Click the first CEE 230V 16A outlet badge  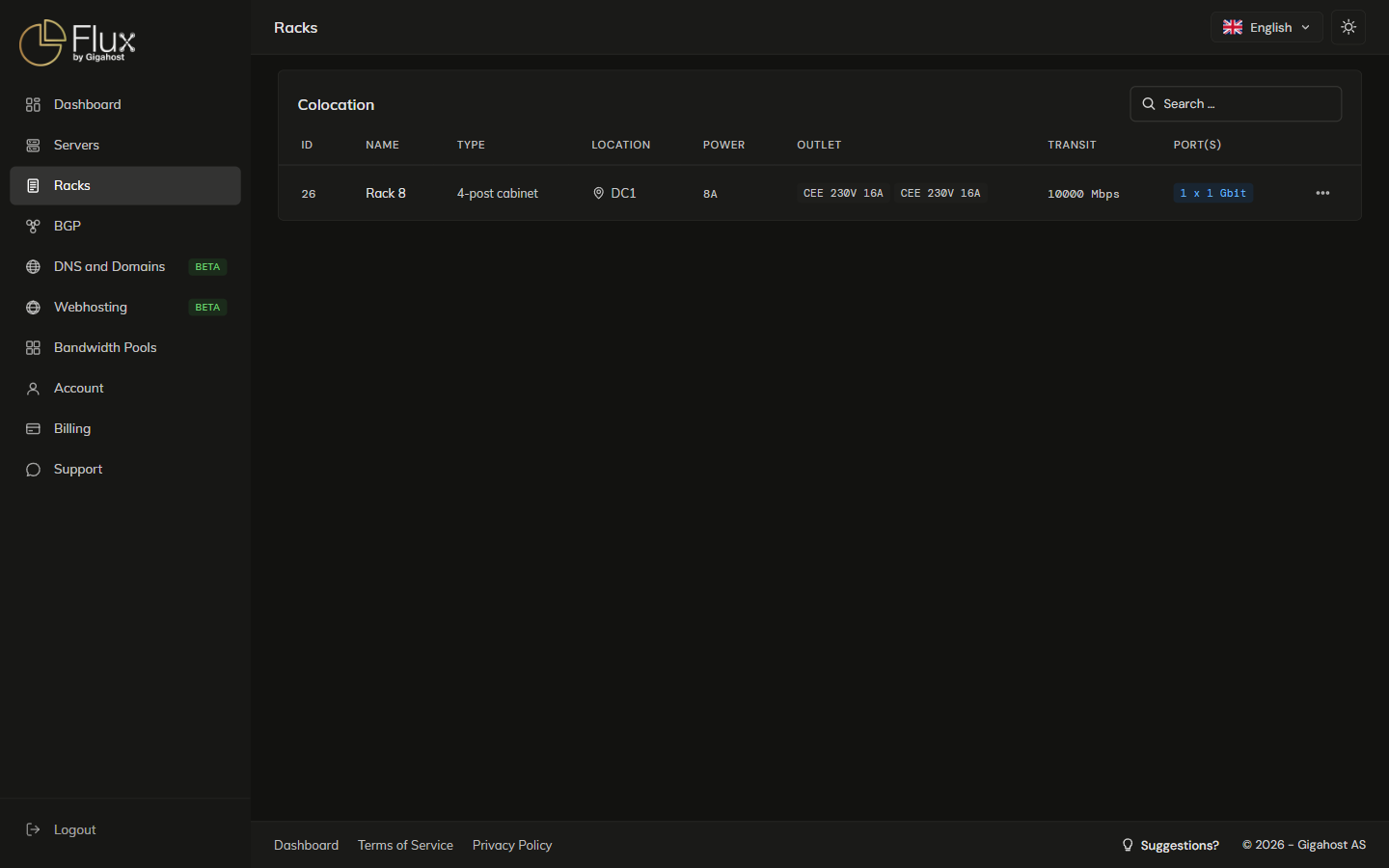pos(843,193)
